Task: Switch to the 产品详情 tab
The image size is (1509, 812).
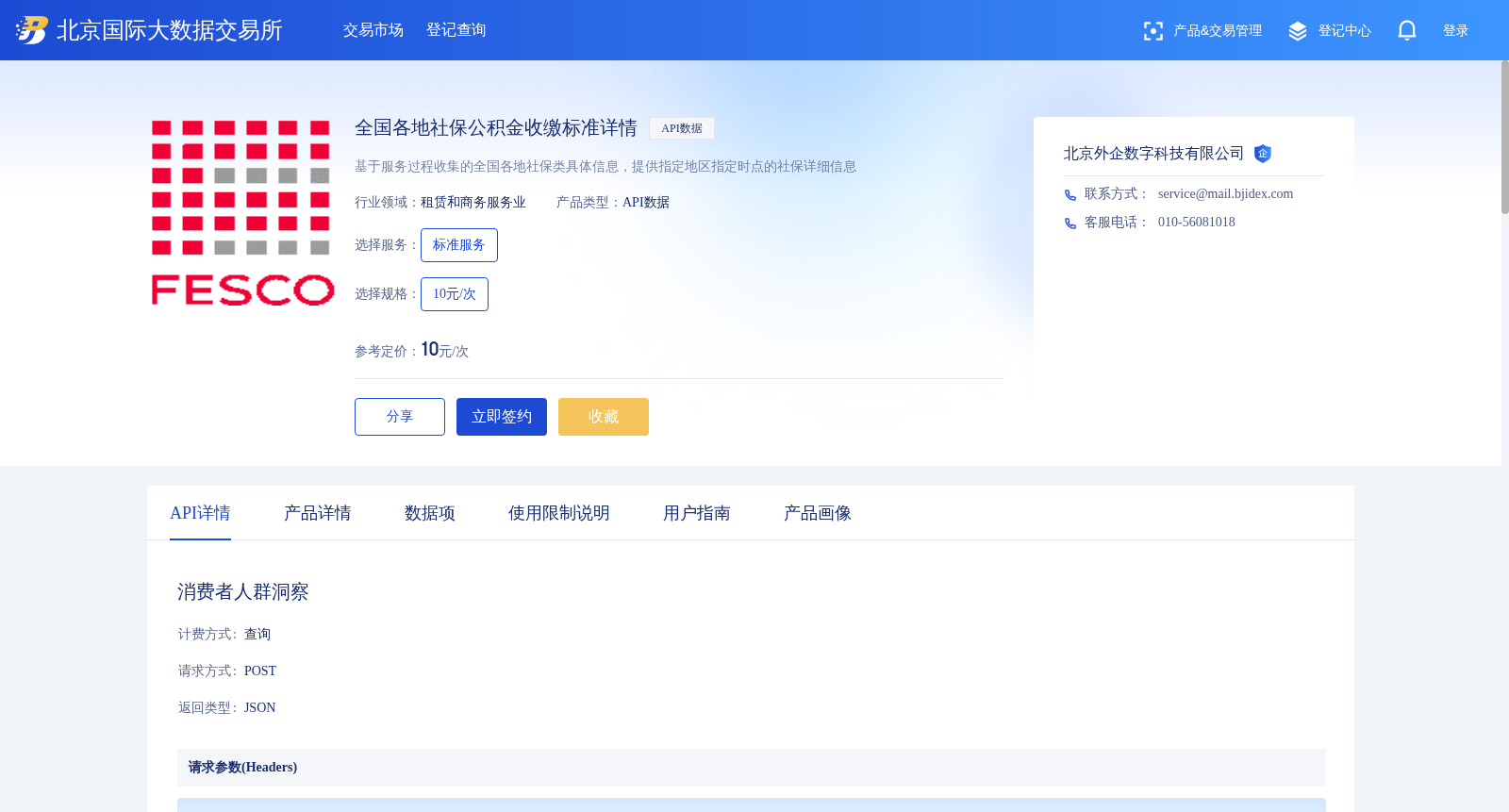Action: (318, 513)
